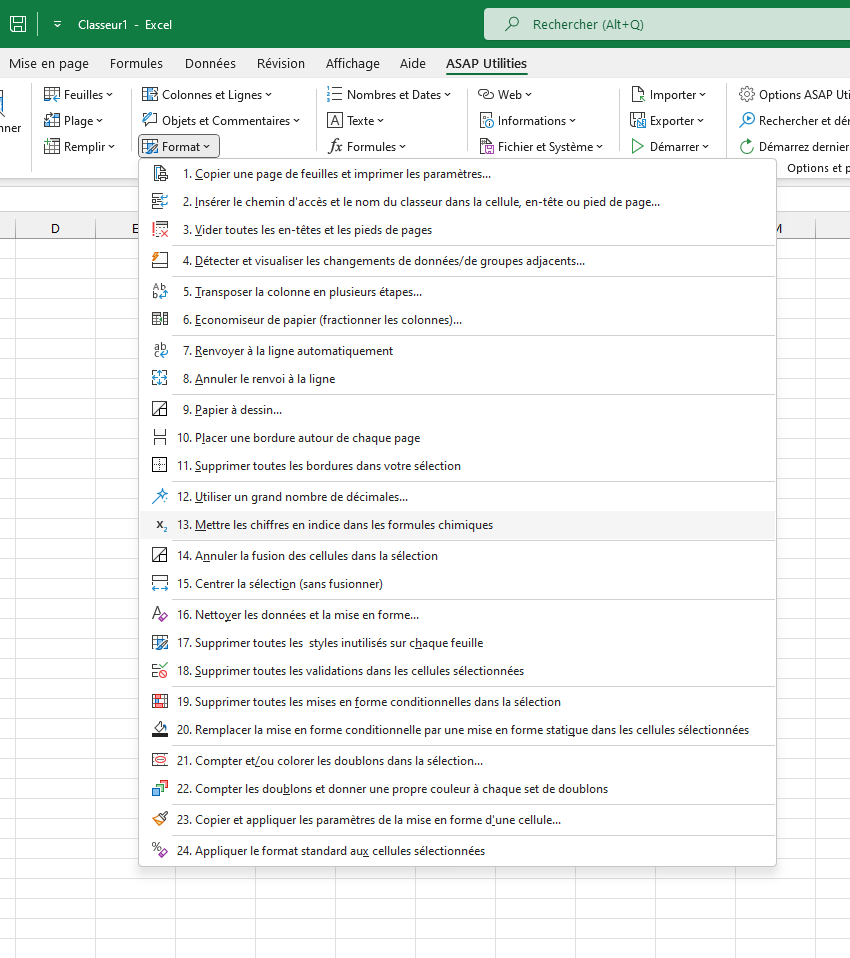
Task: Open the Informations dropdown
Action: (x=528, y=121)
